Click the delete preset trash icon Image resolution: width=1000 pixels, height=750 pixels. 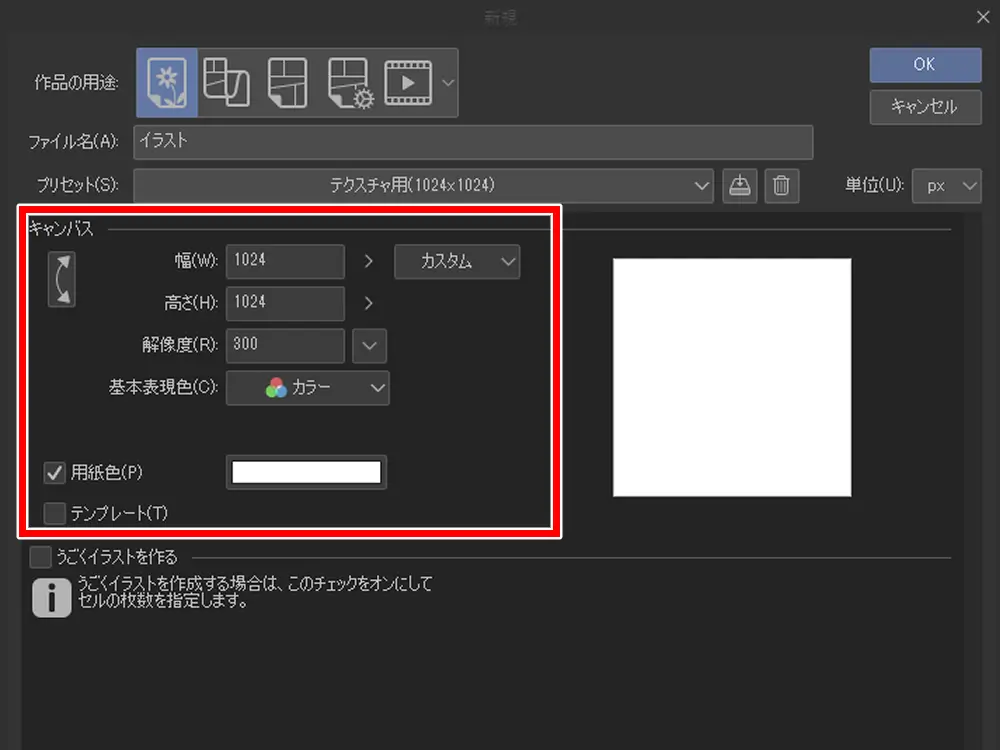point(782,186)
